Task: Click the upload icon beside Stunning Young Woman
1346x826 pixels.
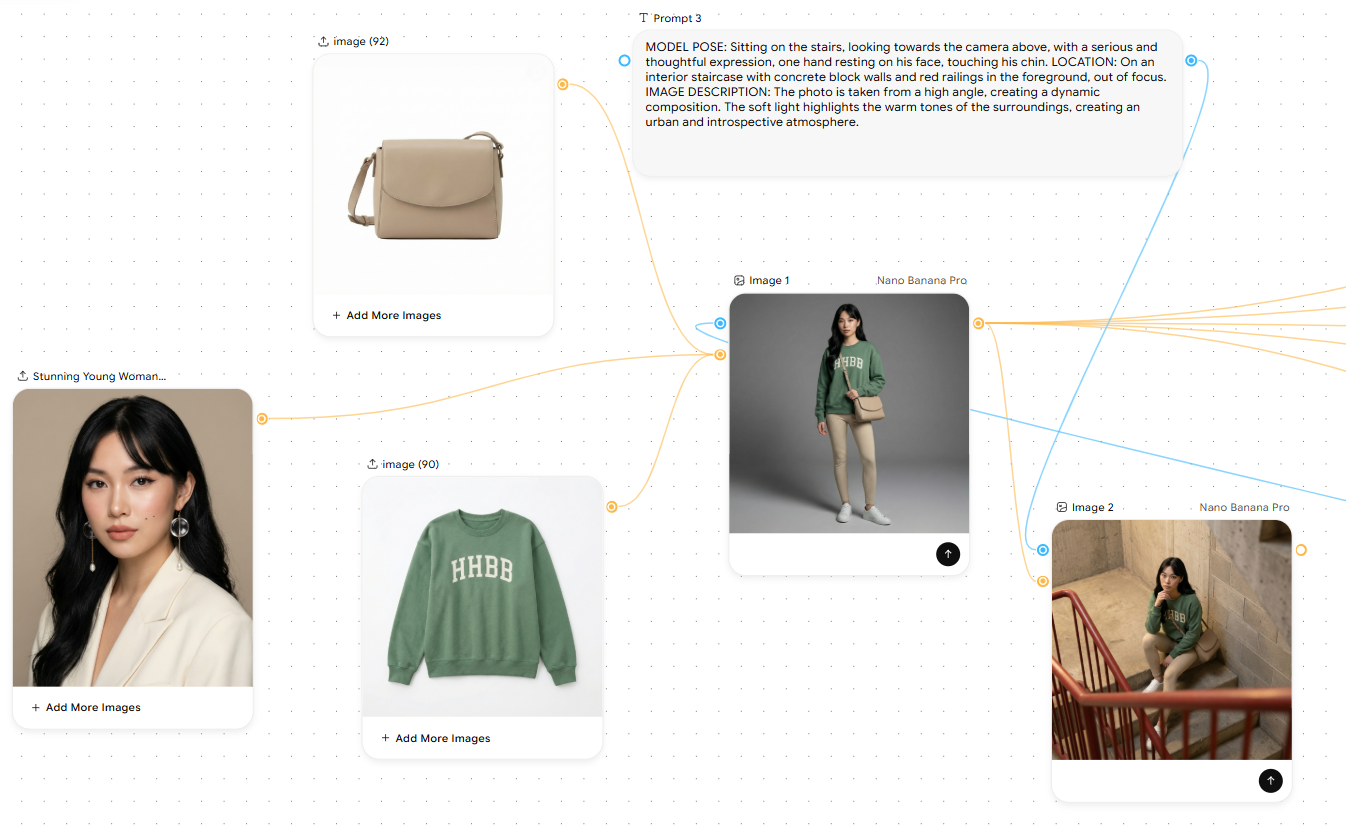Action: tap(22, 377)
